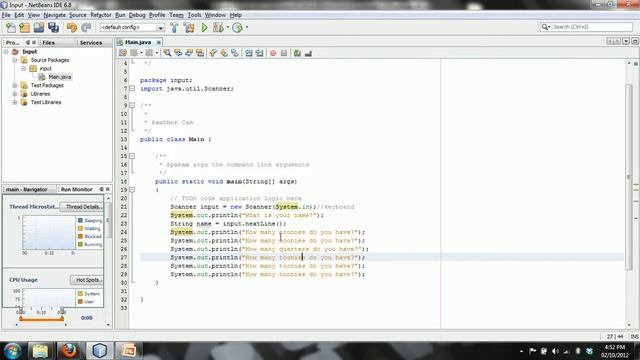Open Windows Start menu orb
This screenshot has width=640, height=360.
(12, 351)
